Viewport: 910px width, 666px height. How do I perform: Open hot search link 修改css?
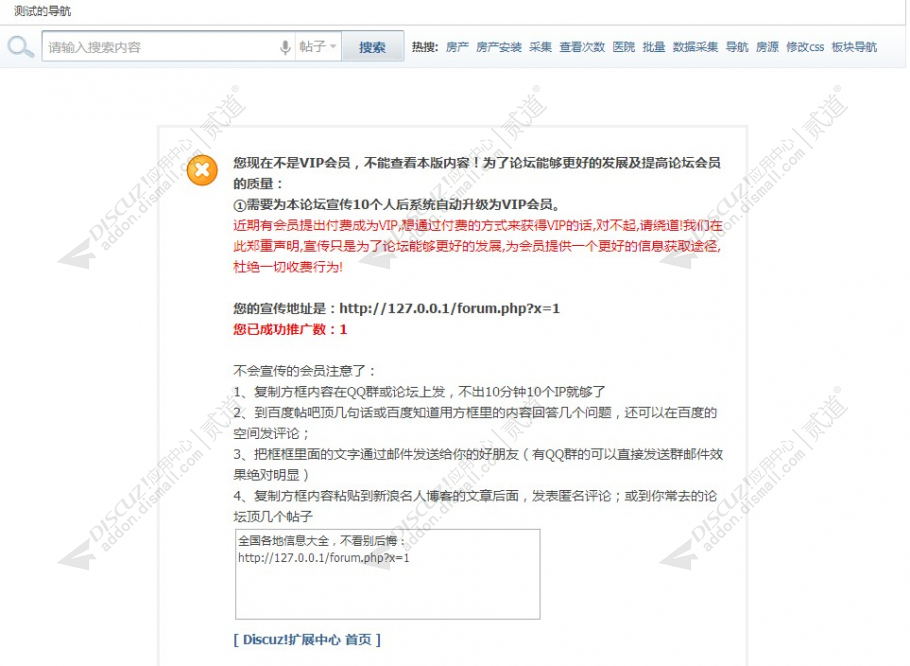point(805,47)
